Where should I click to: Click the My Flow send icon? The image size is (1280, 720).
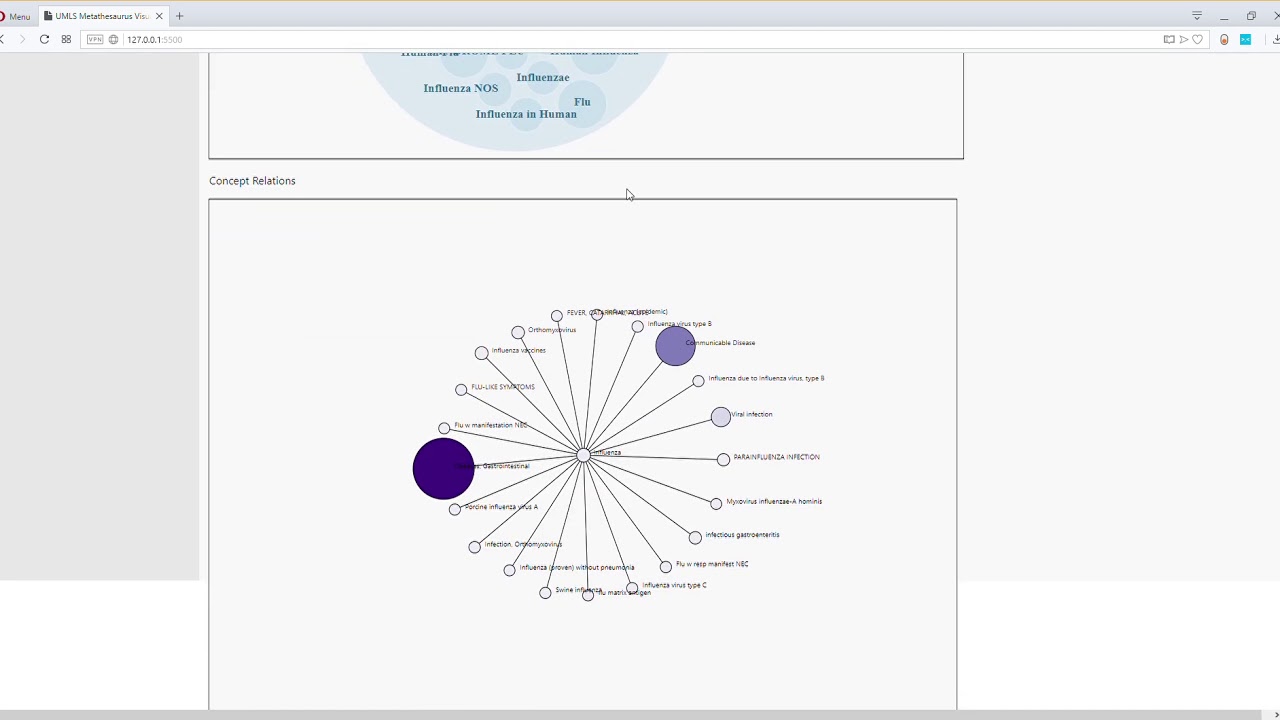coord(1183,39)
